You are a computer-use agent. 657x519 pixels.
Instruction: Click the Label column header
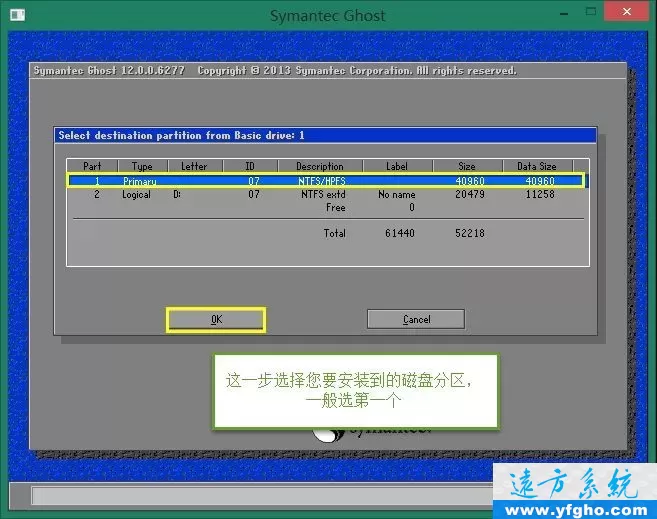[397, 166]
